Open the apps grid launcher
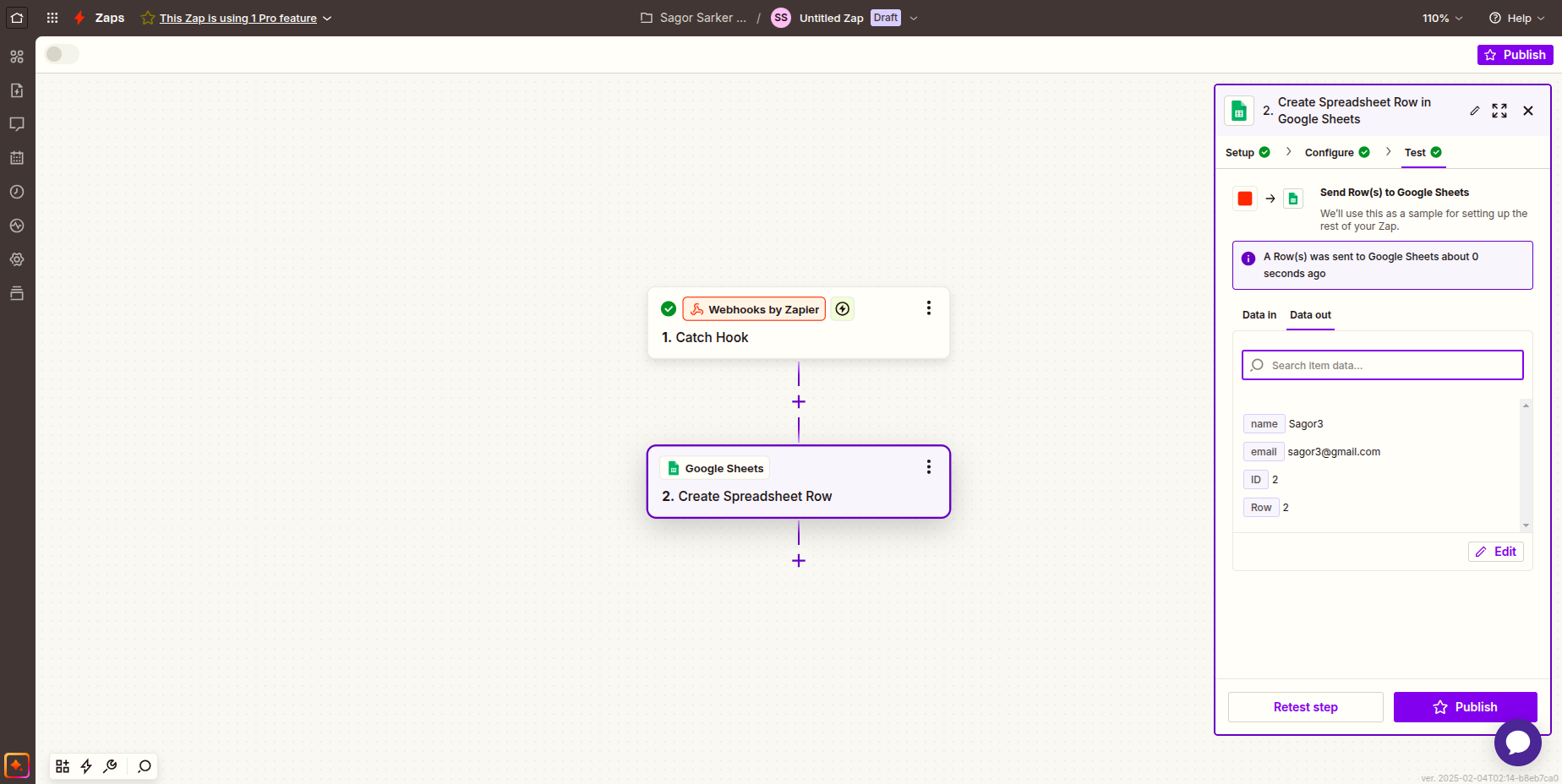The image size is (1562, 784). pyautogui.click(x=52, y=18)
